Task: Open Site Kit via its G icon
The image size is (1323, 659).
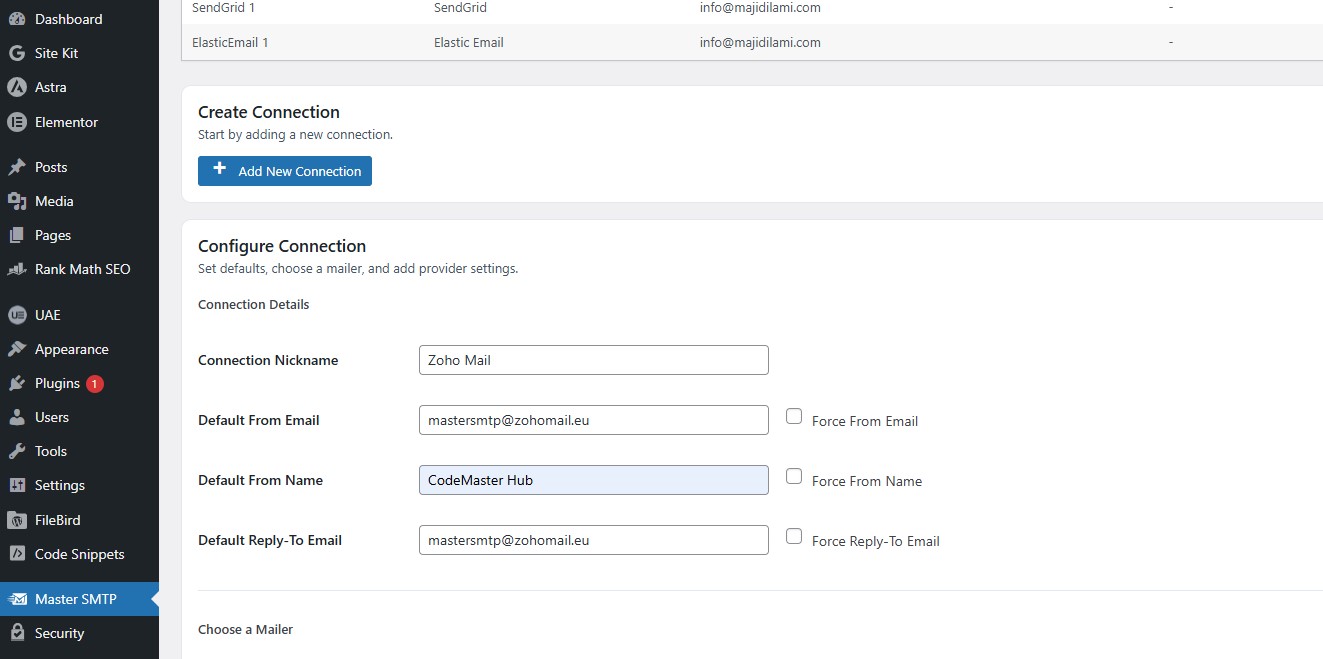Action: tap(17, 53)
